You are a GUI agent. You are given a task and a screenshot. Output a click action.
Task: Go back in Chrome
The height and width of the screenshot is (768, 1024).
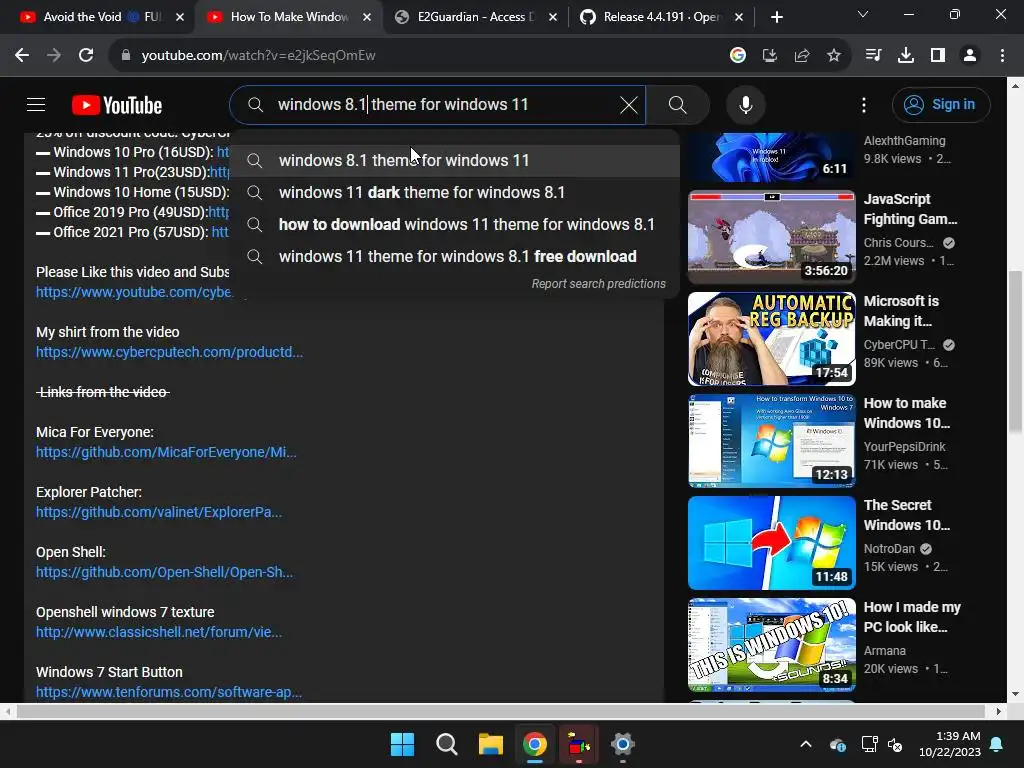(x=22, y=56)
